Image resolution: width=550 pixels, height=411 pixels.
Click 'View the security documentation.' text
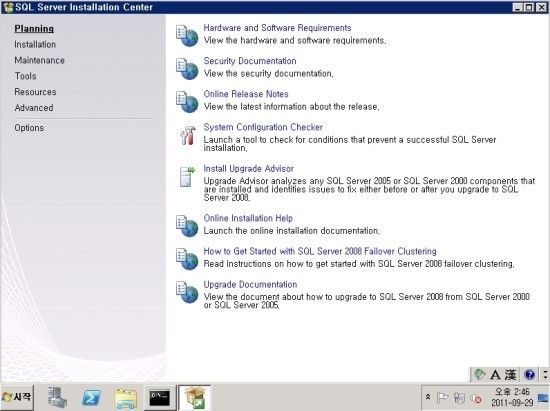click(269, 74)
